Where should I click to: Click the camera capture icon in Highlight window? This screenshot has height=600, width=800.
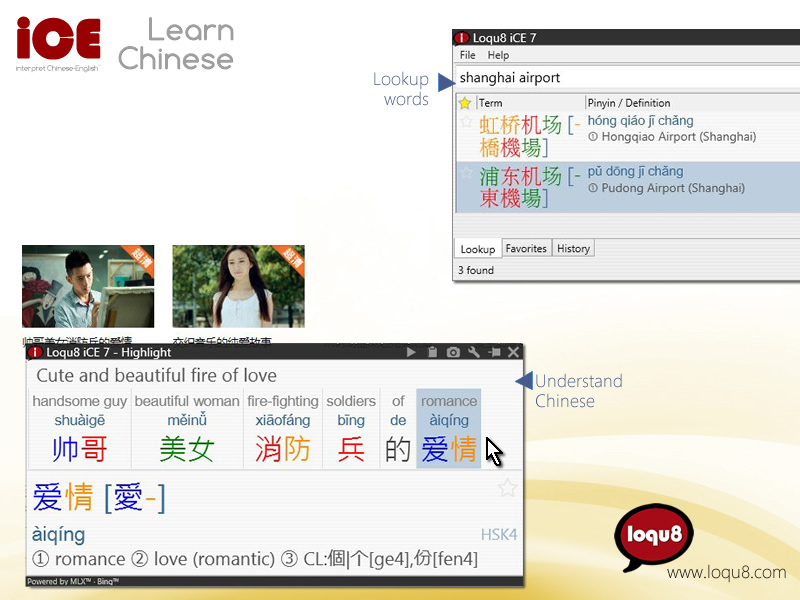[453, 352]
